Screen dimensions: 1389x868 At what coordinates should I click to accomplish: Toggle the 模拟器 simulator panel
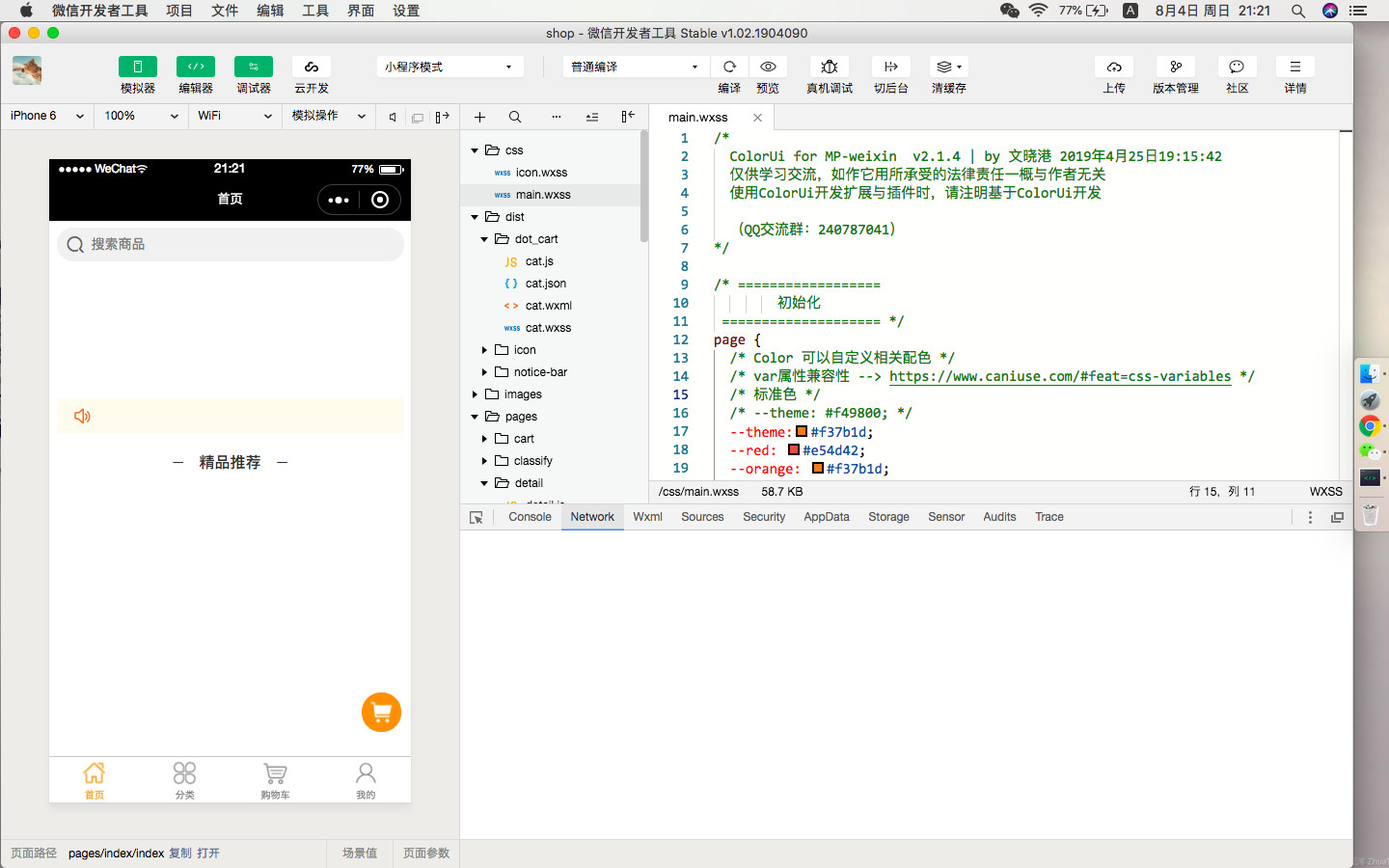(x=138, y=67)
